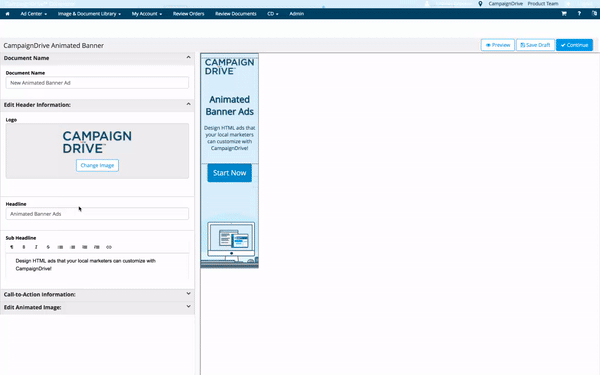
Task: Open the CD dropdown menu
Action: click(x=272, y=14)
